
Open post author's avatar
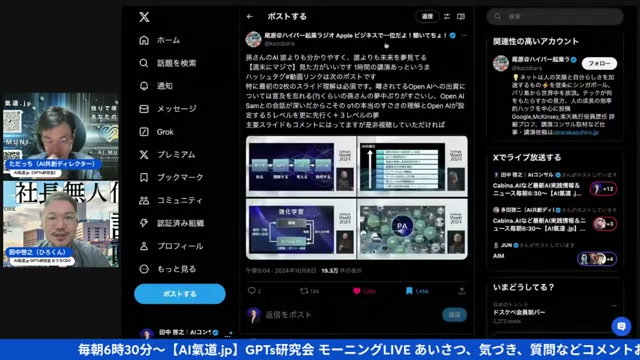click(253, 39)
